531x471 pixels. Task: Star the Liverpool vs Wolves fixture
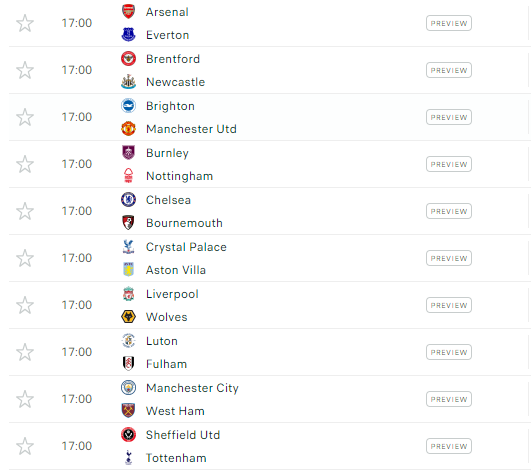(x=25, y=305)
